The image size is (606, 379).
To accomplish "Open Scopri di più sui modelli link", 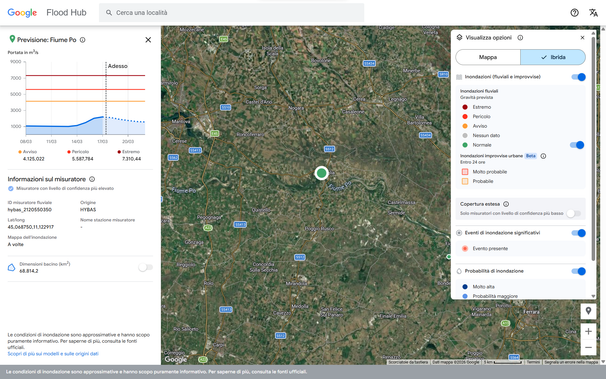I will (53, 354).
